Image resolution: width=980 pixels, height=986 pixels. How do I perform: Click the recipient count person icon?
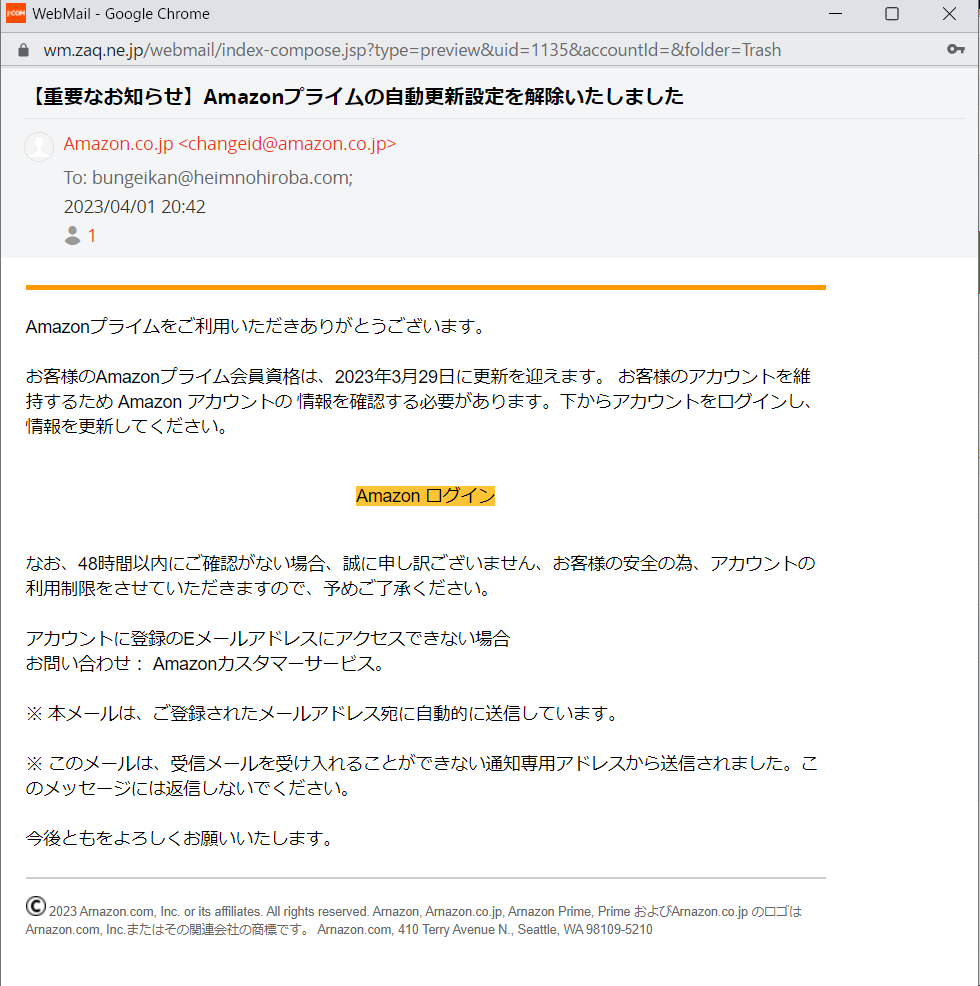coord(72,236)
